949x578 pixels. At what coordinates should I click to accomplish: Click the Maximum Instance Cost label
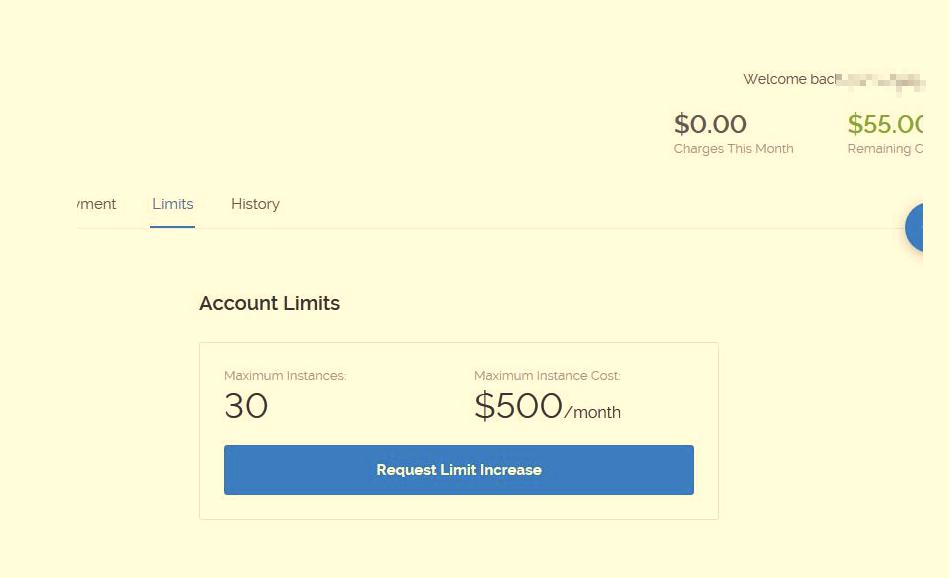coord(547,376)
